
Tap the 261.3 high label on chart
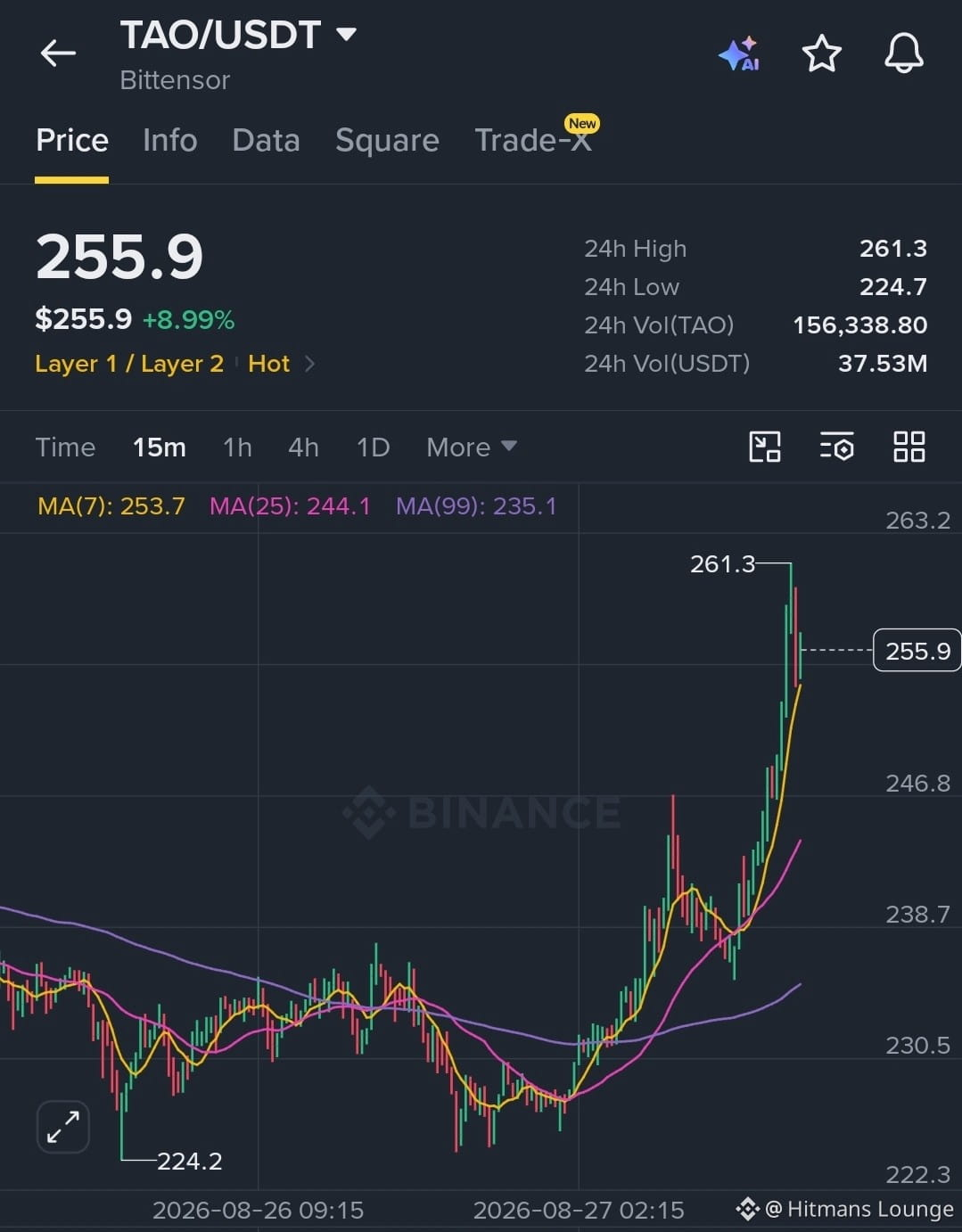pyautogui.click(x=722, y=564)
